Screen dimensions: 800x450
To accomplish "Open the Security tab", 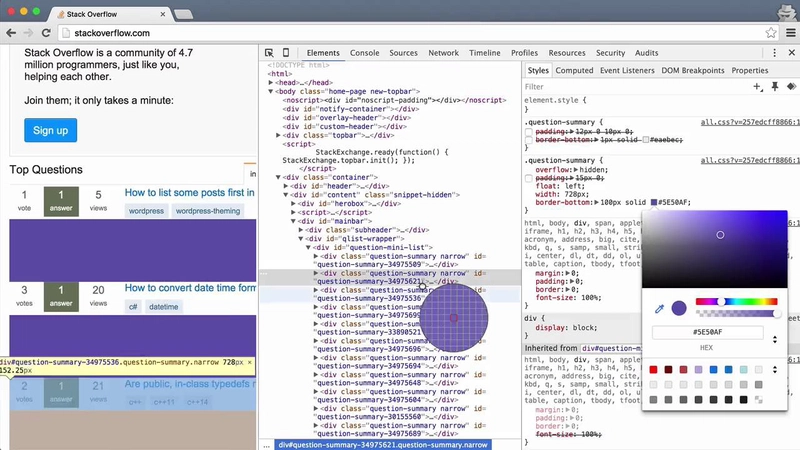I will click(610, 53).
